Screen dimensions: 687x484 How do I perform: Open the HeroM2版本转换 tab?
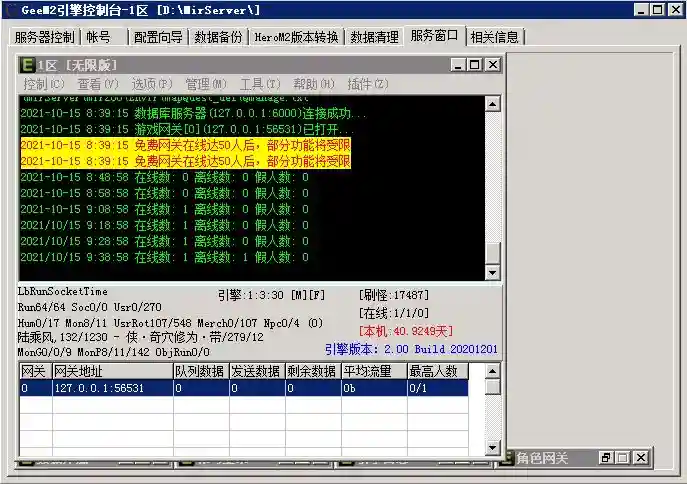[x=296, y=37]
